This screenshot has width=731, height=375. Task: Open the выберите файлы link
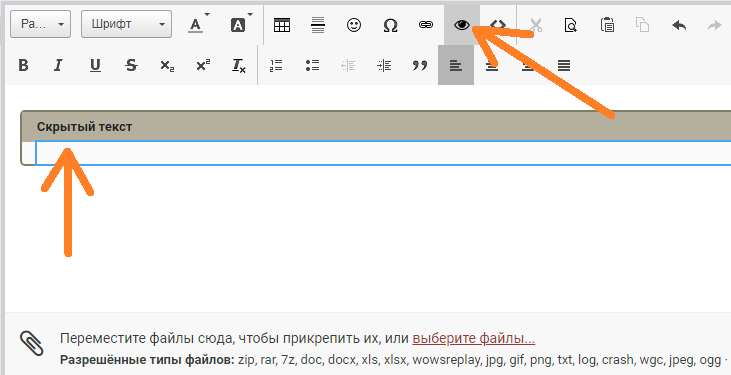(474, 338)
